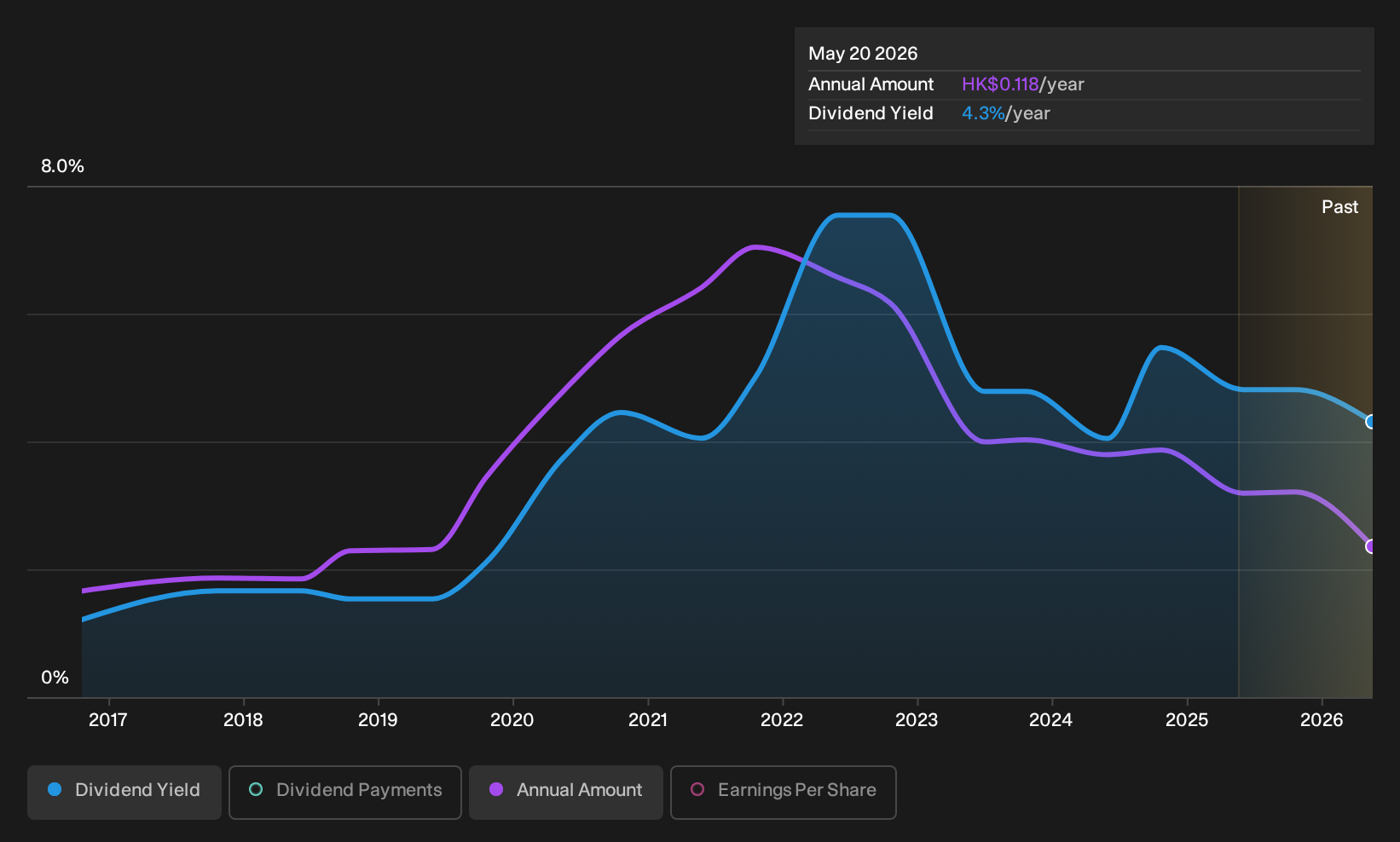Click the 2025 x-axis label
Image resolution: width=1400 pixels, height=842 pixels.
tap(1187, 720)
